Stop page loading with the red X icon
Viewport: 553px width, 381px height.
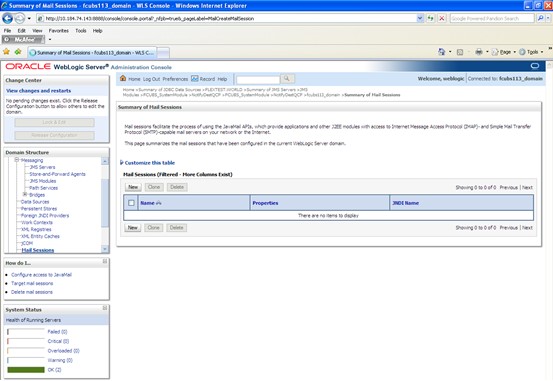point(442,18)
